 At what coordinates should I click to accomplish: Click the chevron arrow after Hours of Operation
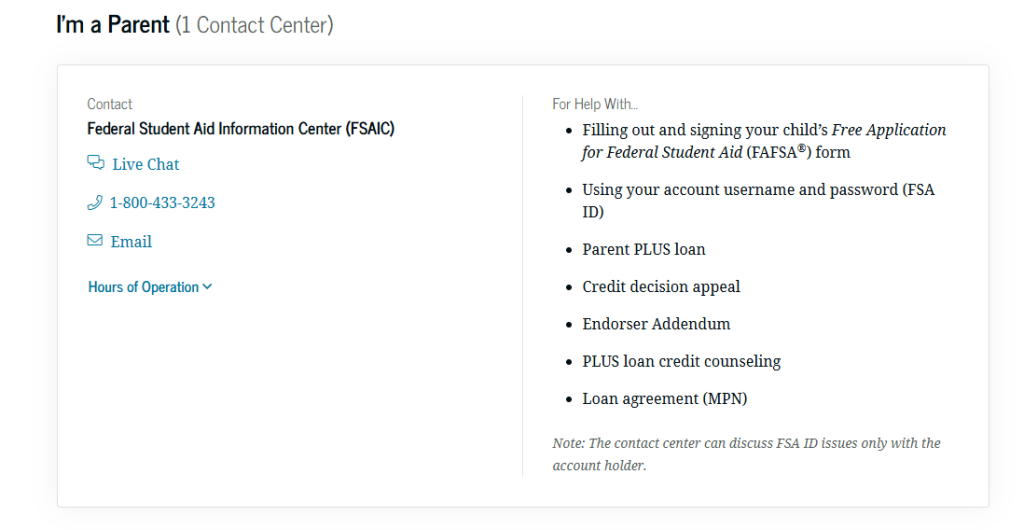[208, 287]
